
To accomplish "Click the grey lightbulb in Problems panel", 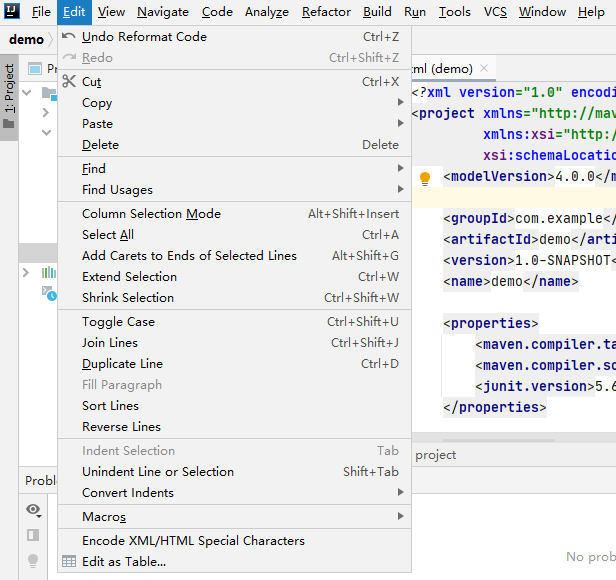I will pyautogui.click(x=33, y=560).
